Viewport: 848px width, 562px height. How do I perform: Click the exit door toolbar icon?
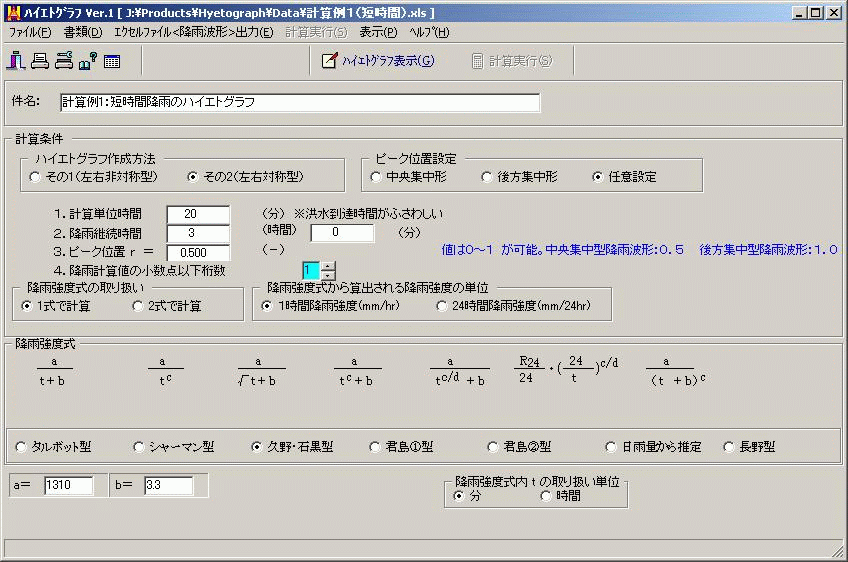click(x=16, y=60)
